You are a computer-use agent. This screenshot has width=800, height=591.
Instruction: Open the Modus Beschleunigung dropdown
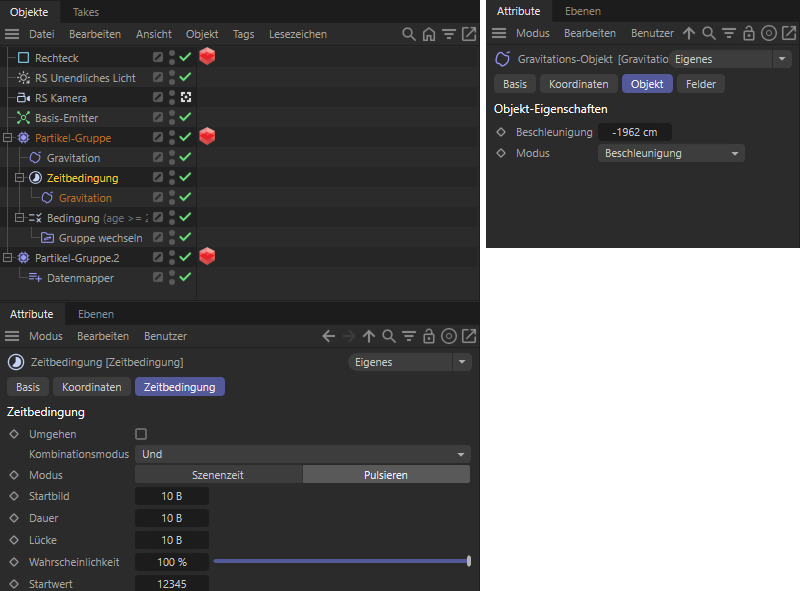coord(671,153)
